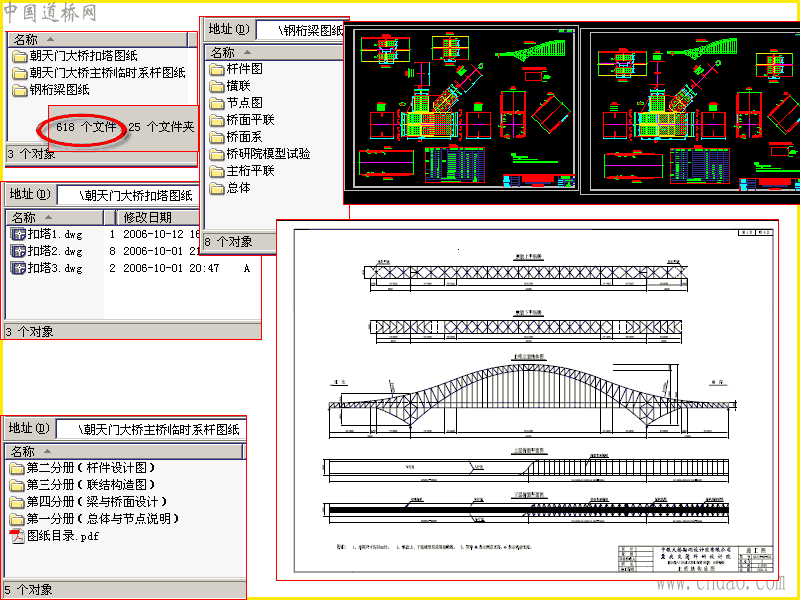
Task: Open the 第二分册（杆件设计图）folder
Action: click(x=82, y=468)
